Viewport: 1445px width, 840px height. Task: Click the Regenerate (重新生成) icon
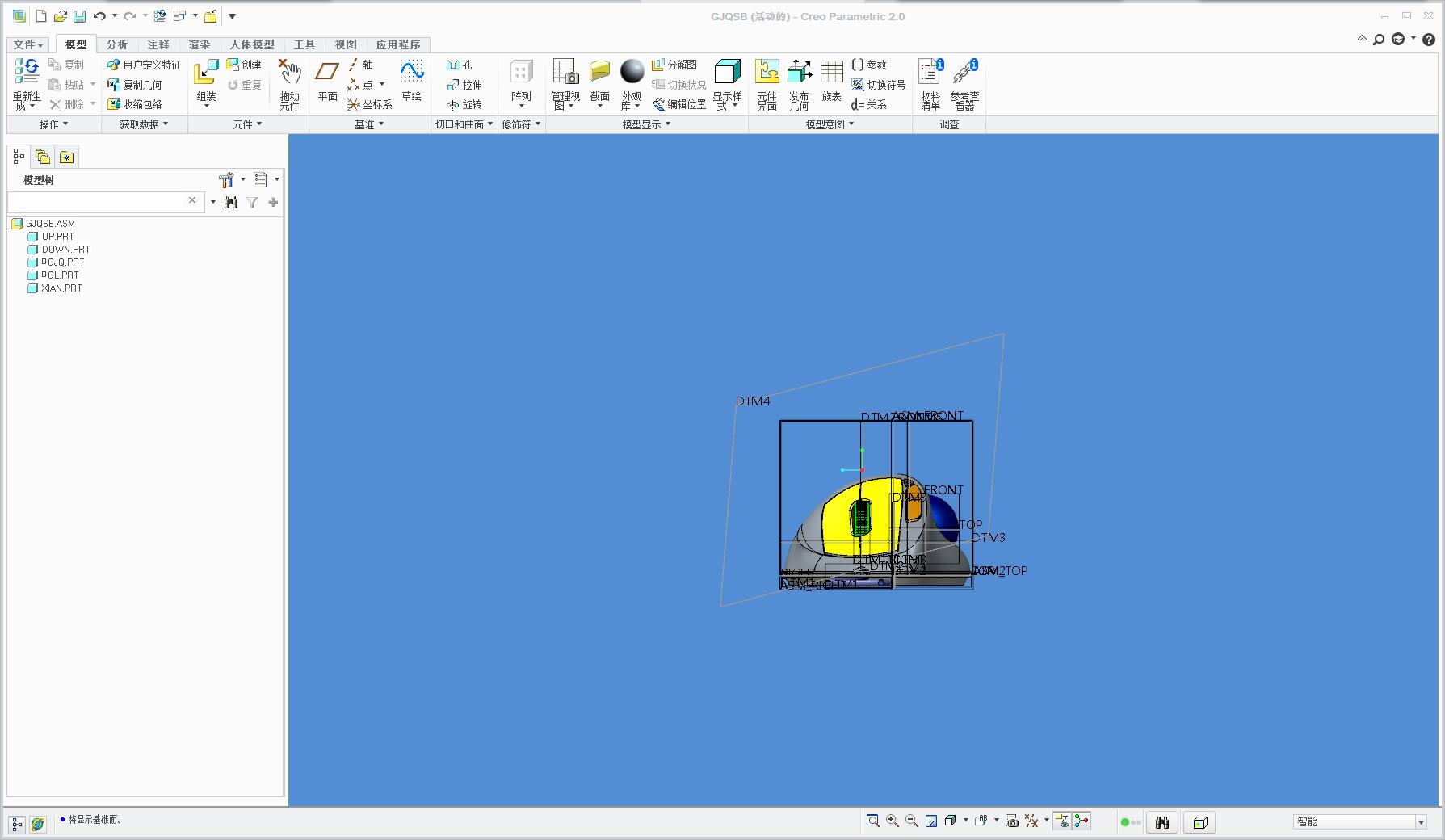27,72
